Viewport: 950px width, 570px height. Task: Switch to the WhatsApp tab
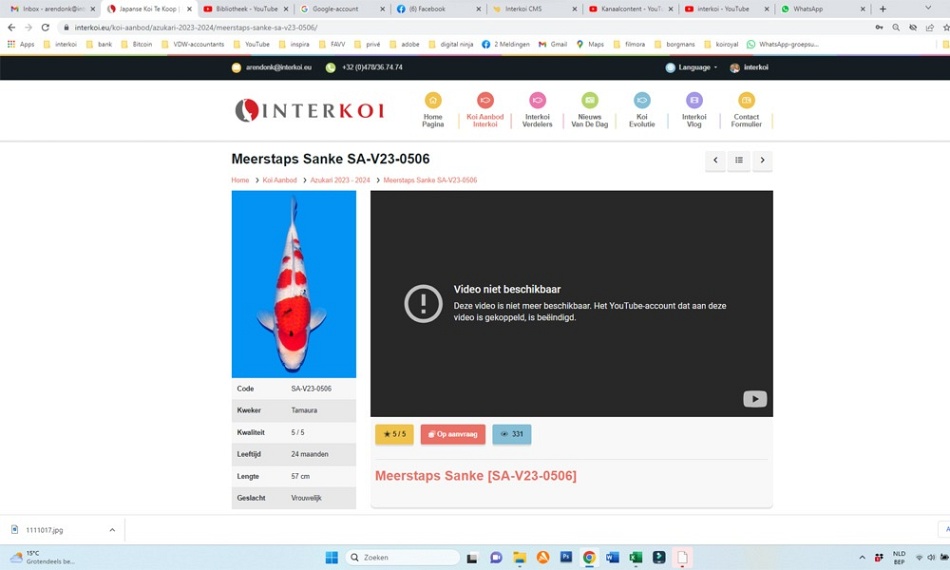click(822, 9)
